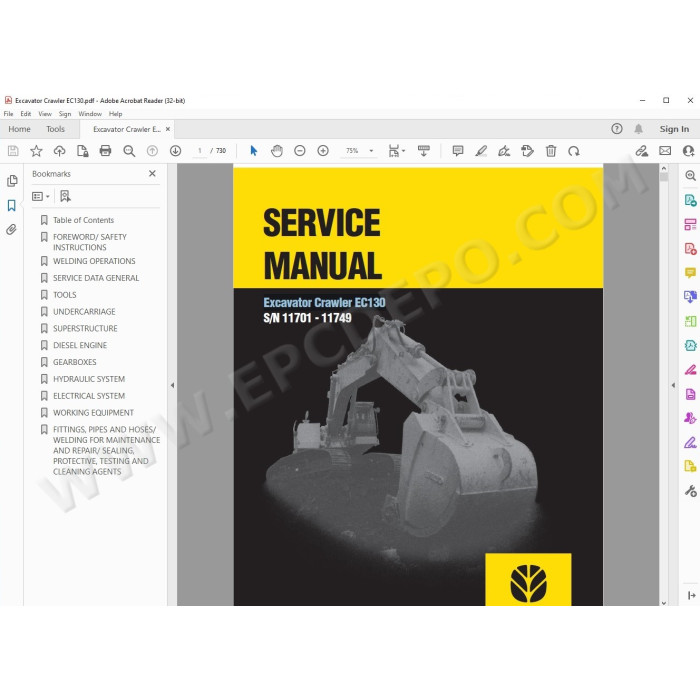Click the Sign document pen icon
The image size is (700, 700).
tap(504, 151)
